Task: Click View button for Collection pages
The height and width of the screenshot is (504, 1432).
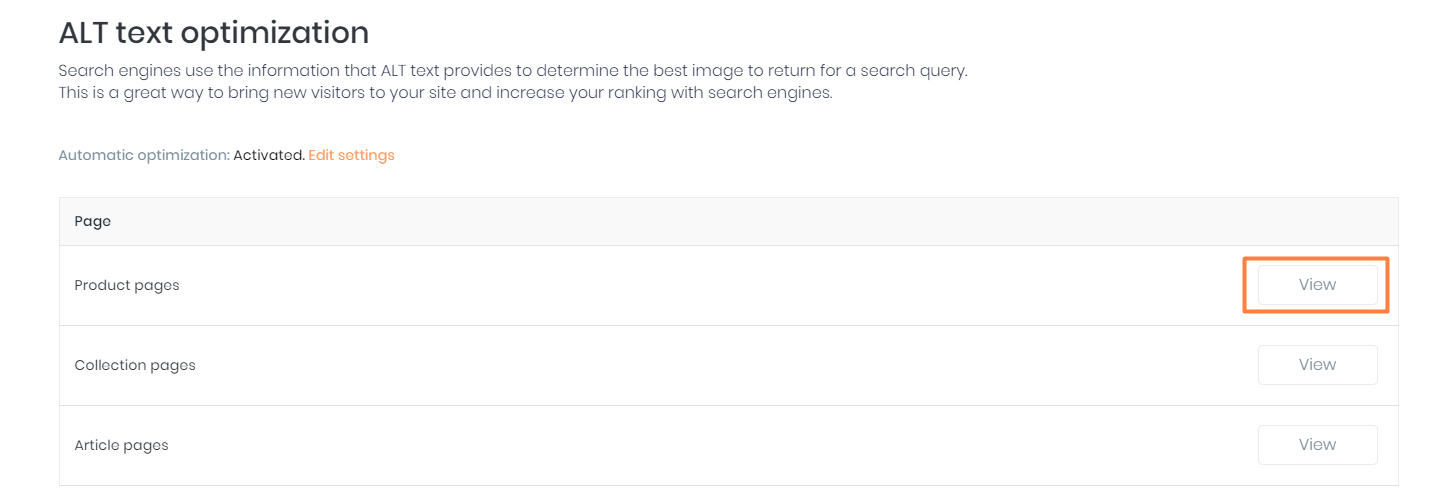Action: pyautogui.click(x=1317, y=365)
